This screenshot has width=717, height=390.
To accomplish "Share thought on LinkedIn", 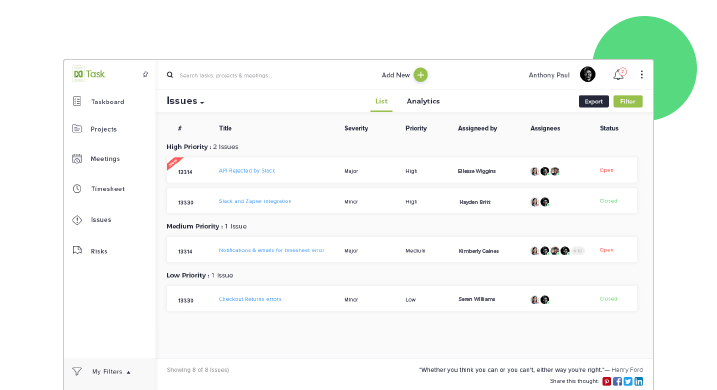I will click(x=639, y=381).
